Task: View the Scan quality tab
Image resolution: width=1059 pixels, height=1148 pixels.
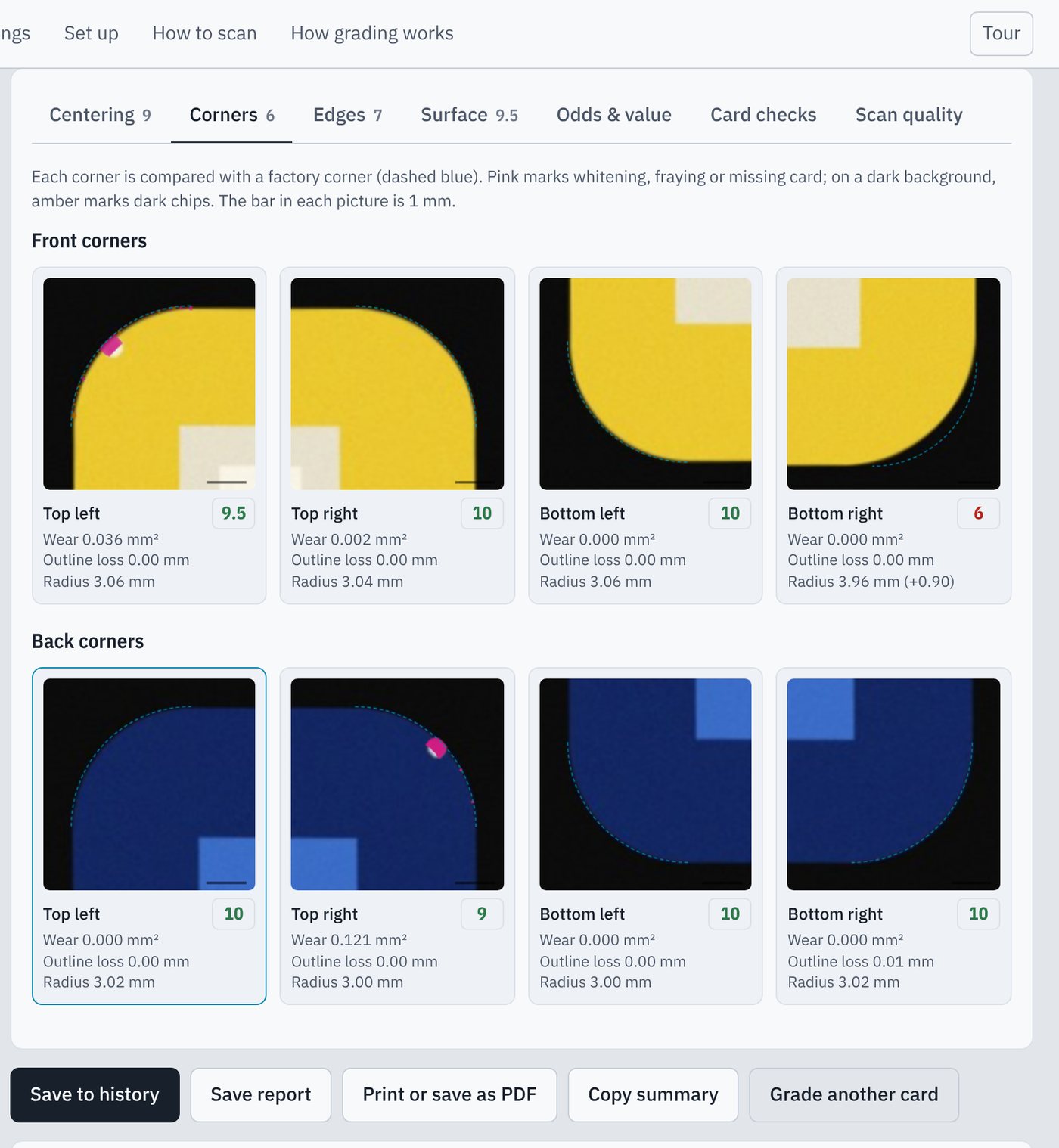Action: pyautogui.click(x=908, y=115)
